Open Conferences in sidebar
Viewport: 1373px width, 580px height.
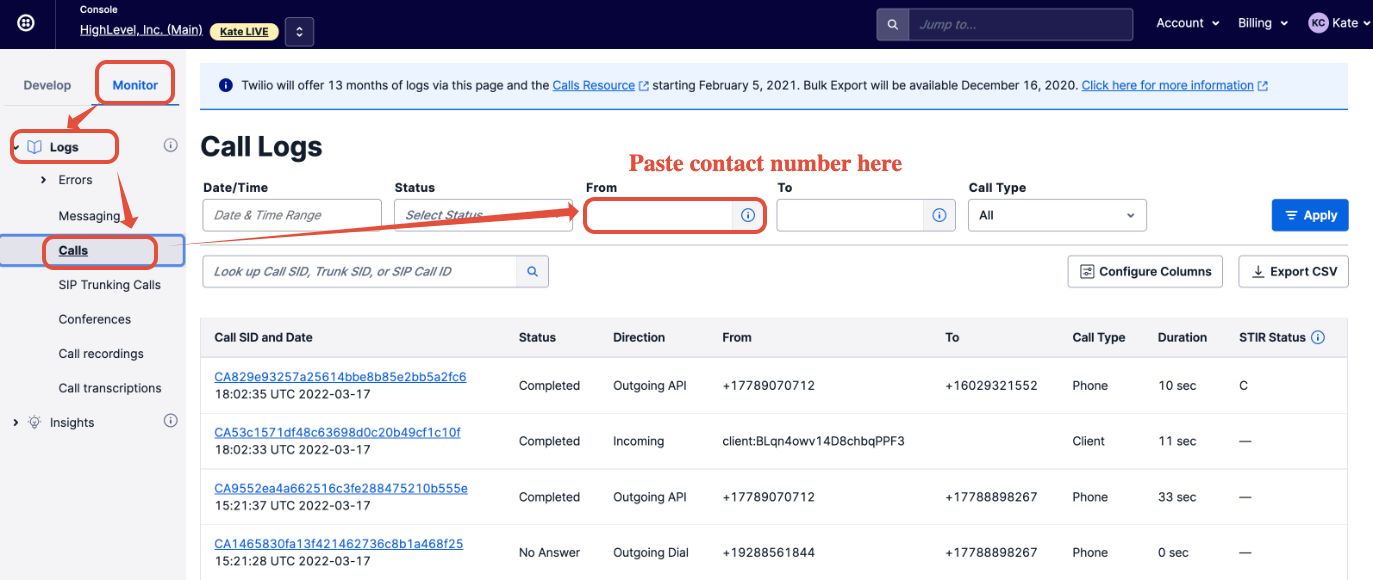click(95, 320)
